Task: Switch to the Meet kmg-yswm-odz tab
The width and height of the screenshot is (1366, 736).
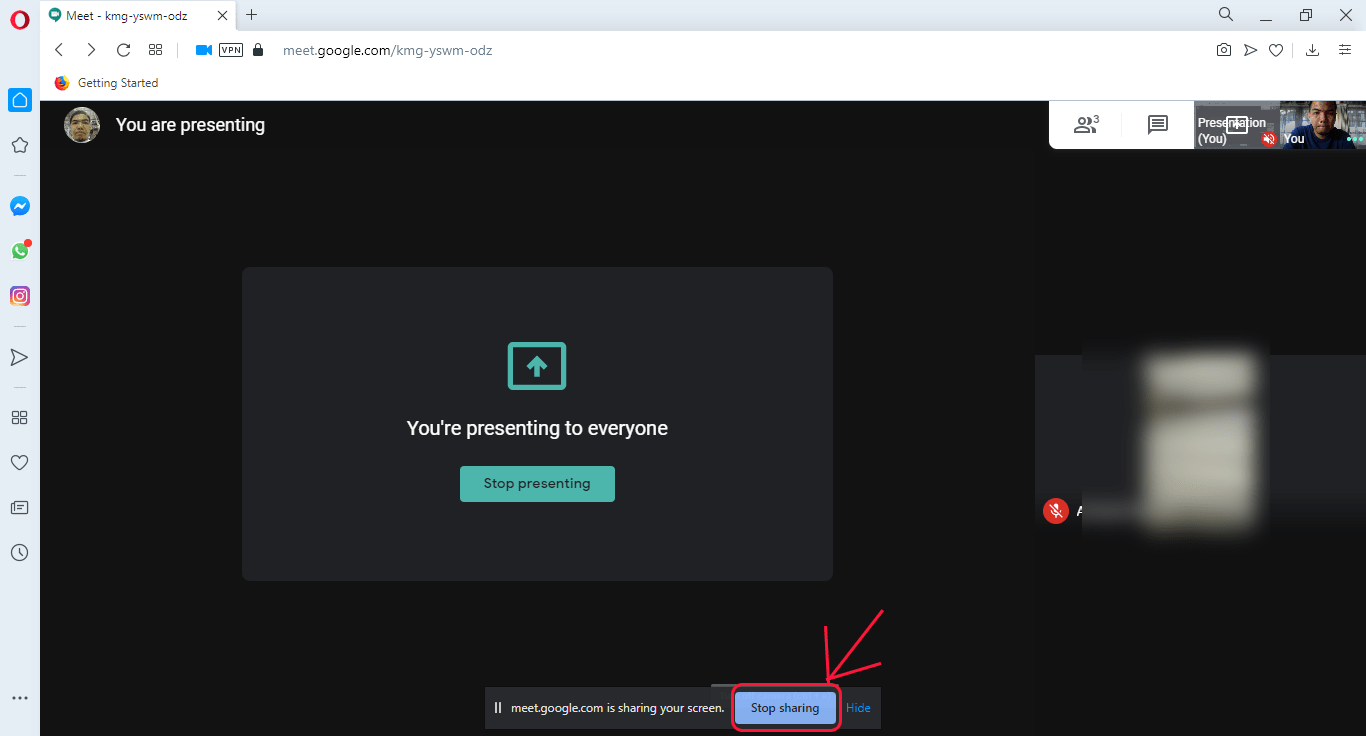Action: [x=130, y=15]
